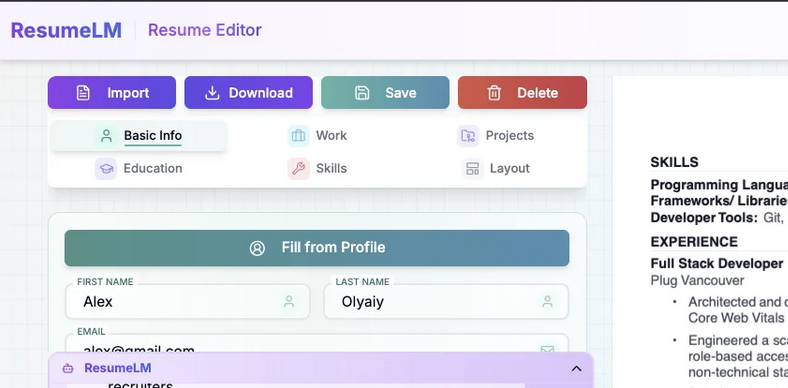Click the wrench icon beside Skills
The height and width of the screenshot is (388, 788).
299,168
